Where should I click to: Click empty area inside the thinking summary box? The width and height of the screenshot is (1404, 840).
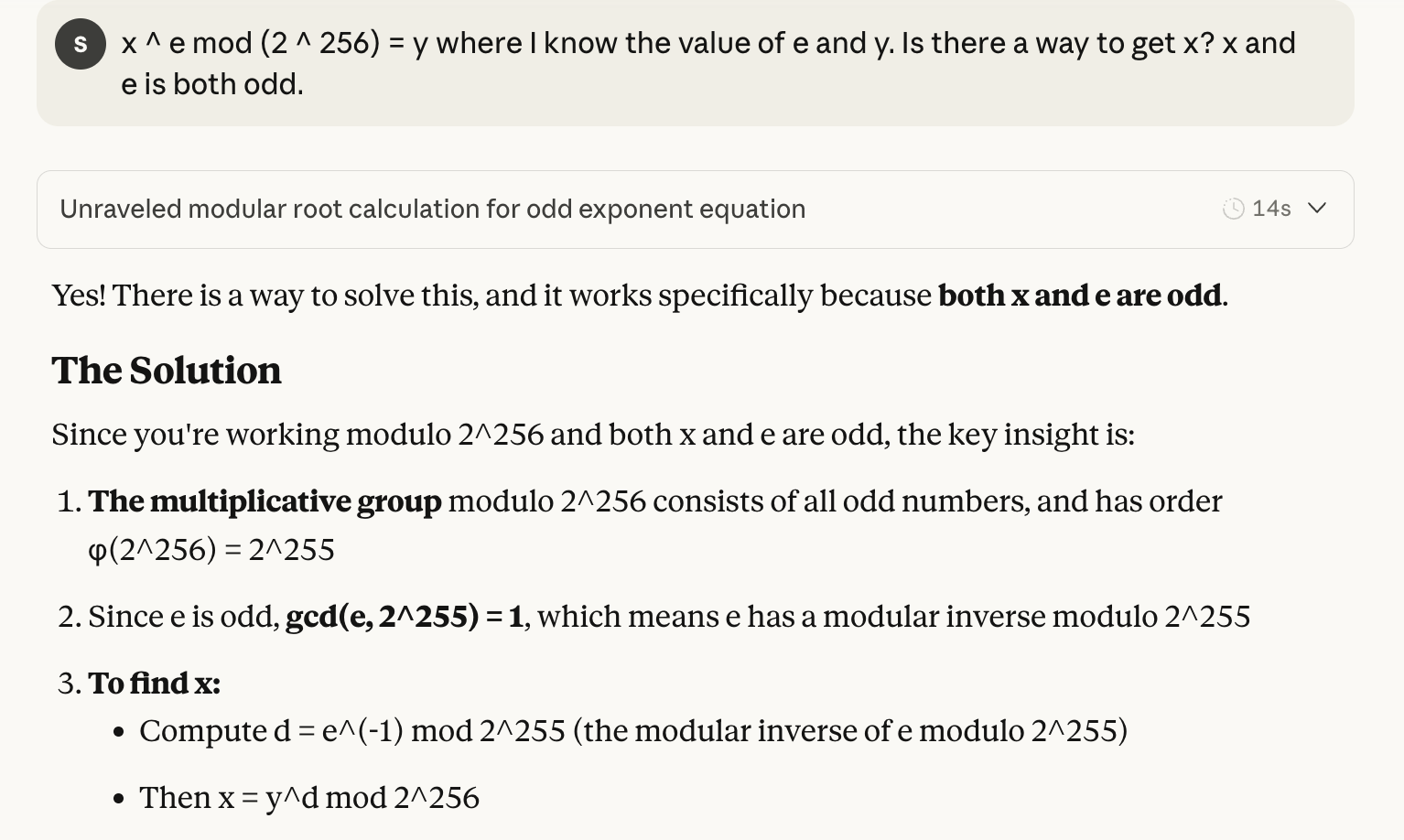(1007, 210)
